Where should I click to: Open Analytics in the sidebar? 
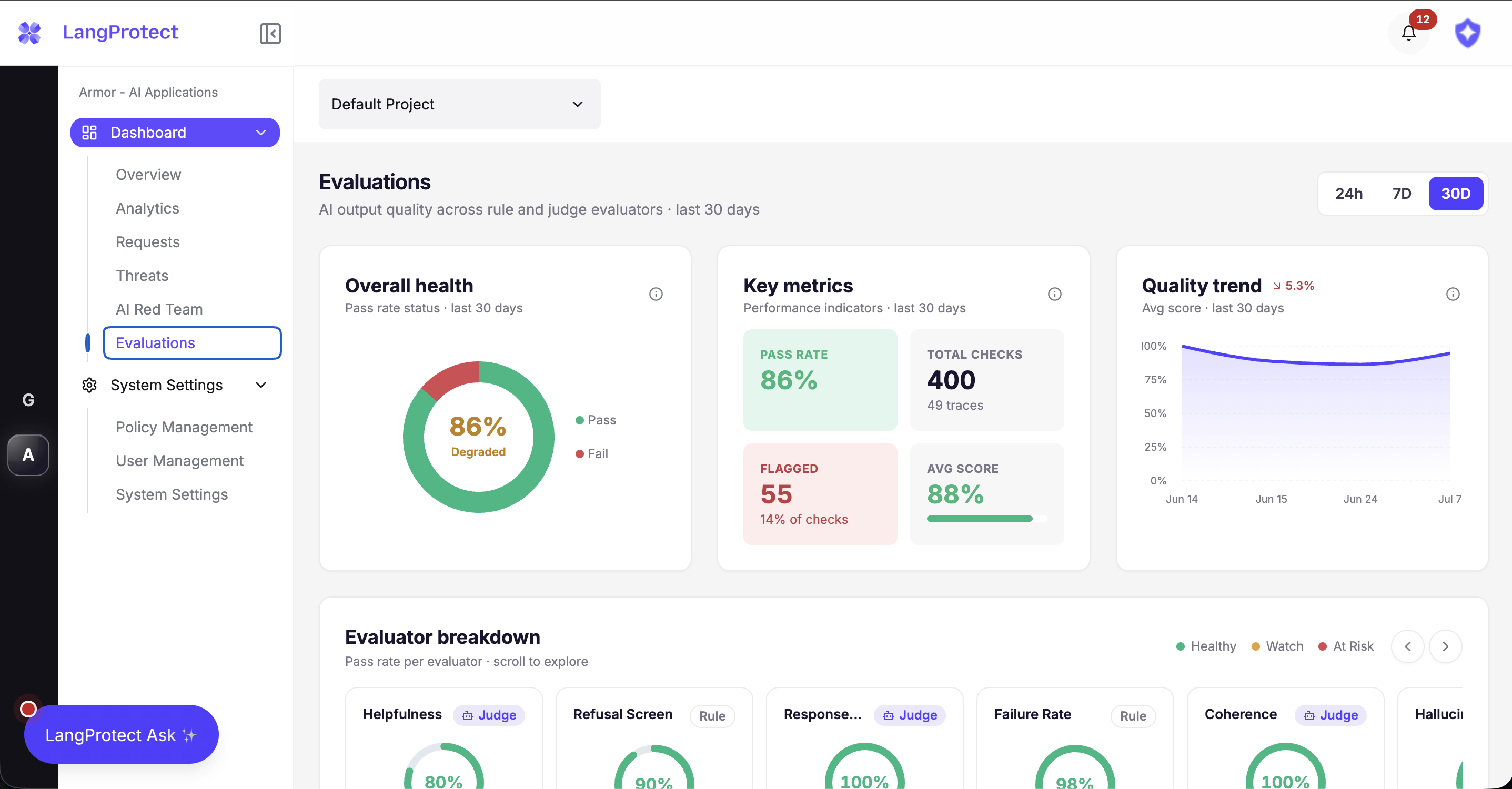[x=147, y=208]
